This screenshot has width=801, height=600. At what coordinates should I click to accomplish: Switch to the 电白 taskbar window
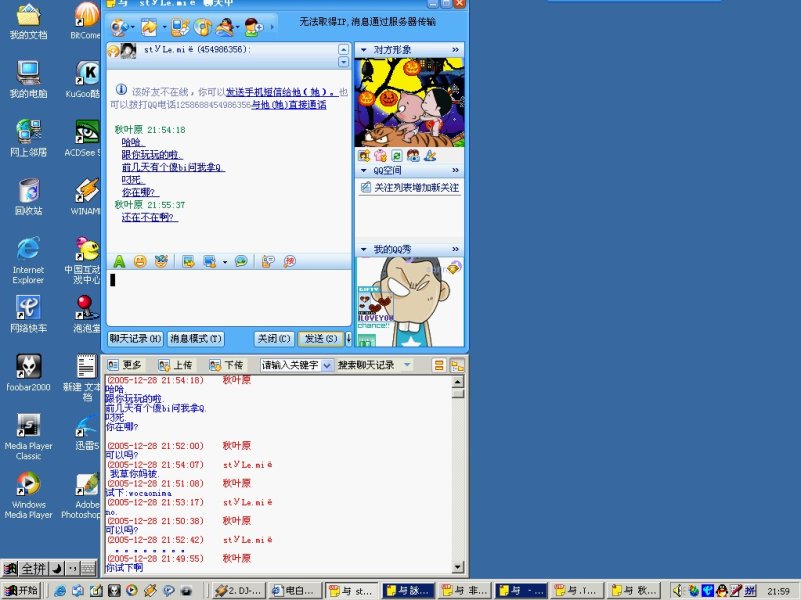click(x=293, y=590)
